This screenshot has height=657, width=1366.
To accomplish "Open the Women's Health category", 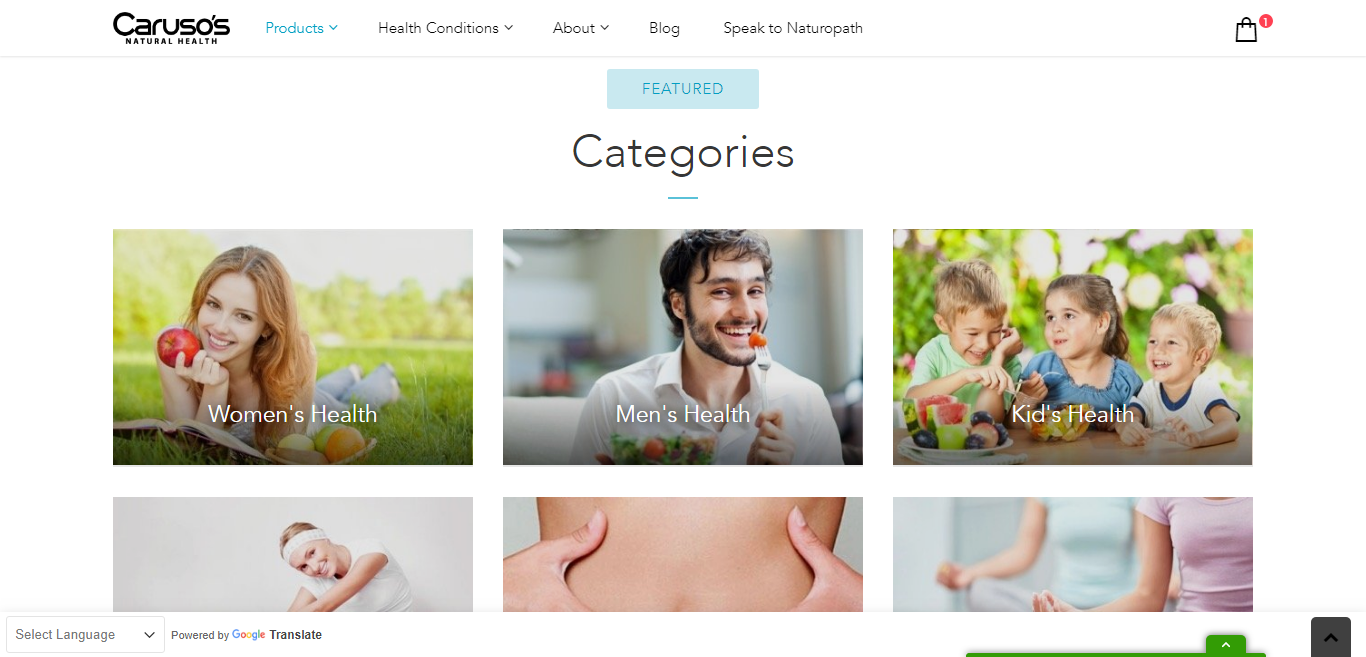I will tap(293, 347).
